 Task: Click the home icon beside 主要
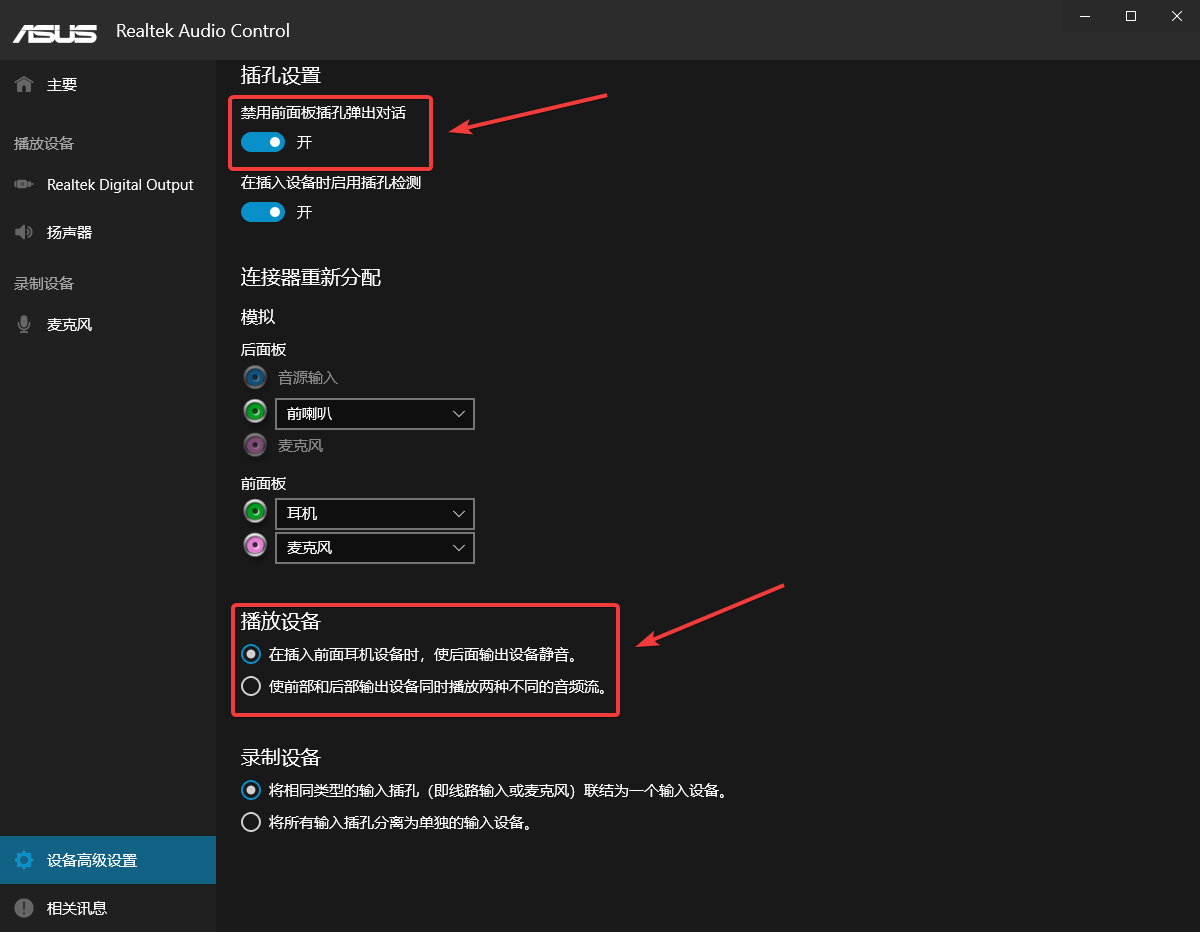coord(24,85)
